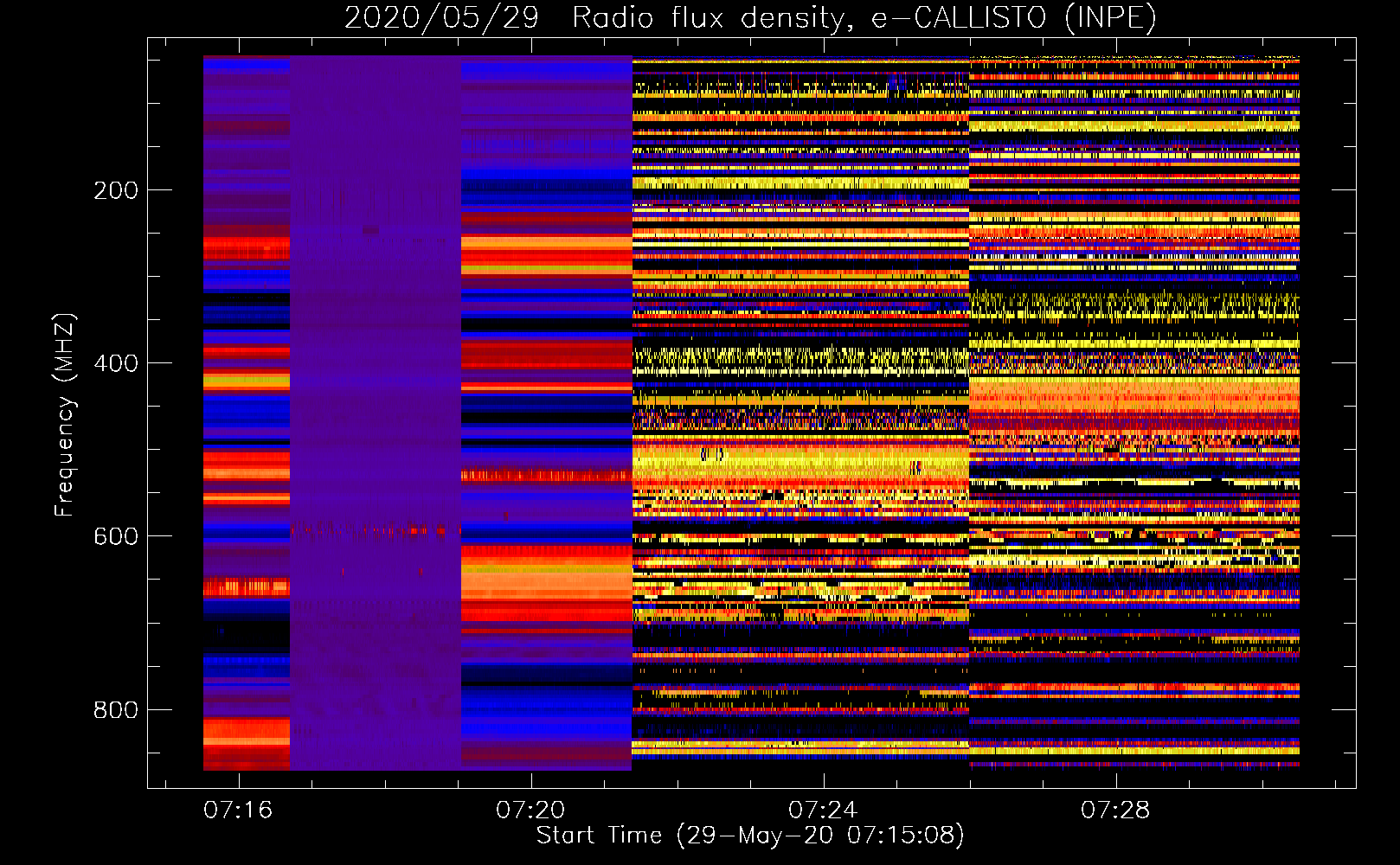Click the 07:28 time axis label
1400x865 pixels.
click(x=1115, y=810)
